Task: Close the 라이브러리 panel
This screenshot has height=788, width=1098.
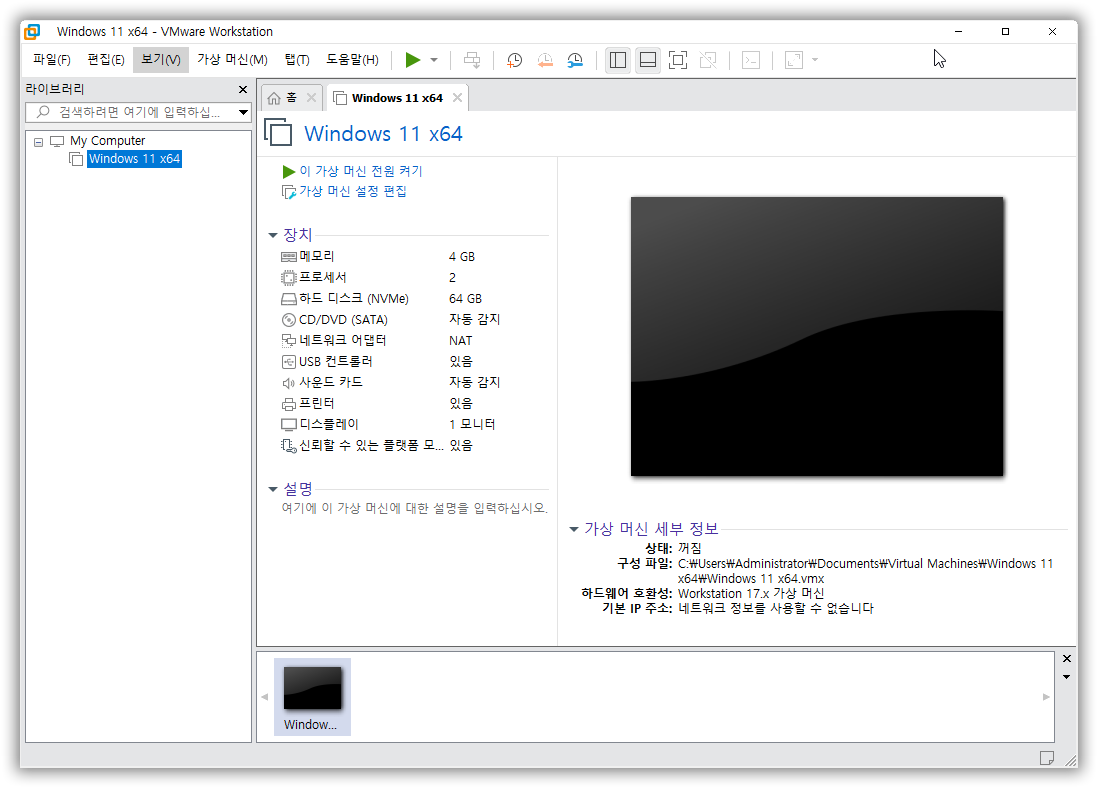Action: coord(243,89)
